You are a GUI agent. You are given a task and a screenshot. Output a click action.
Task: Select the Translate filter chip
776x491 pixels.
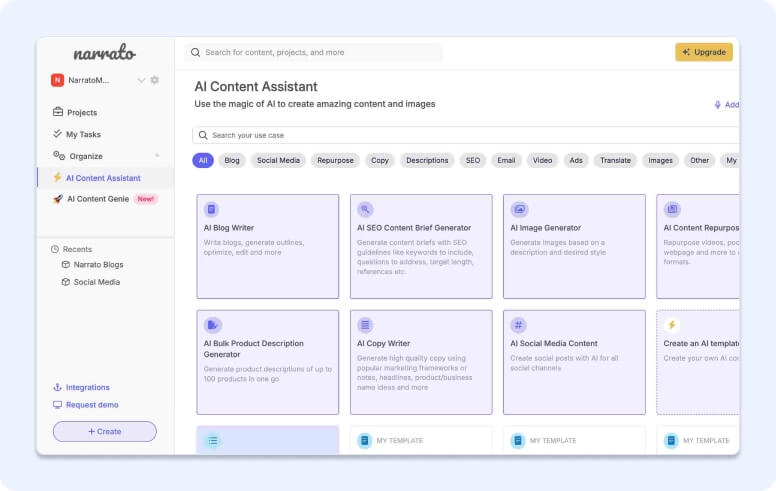click(615, 160)
